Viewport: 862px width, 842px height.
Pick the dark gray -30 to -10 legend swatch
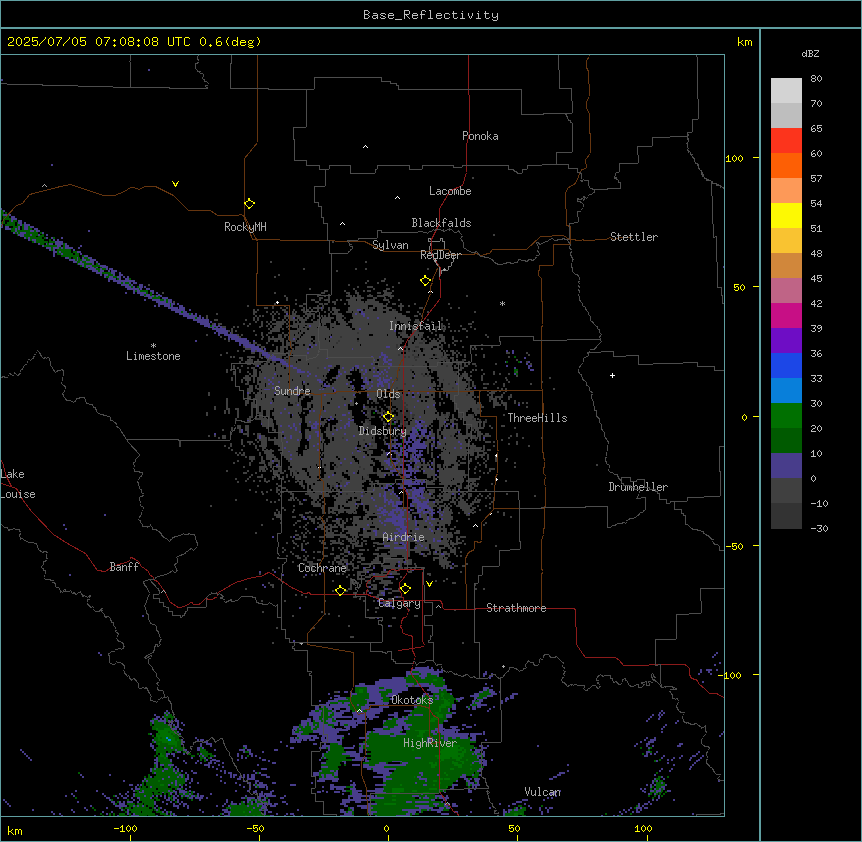point(786,516)
